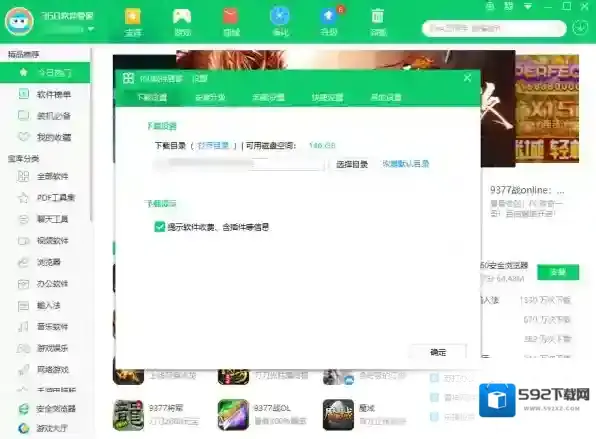
Task: Switch to the second settings tab (安装升级)
Action: tap(210, 97)
